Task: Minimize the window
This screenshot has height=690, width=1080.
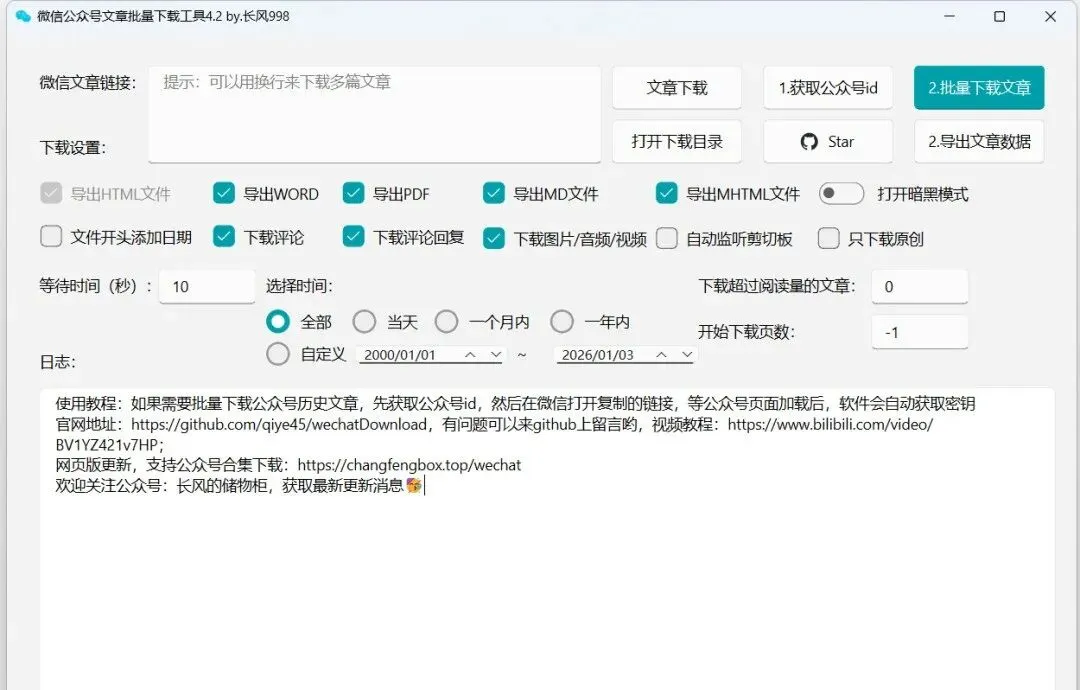Action: 949,16
